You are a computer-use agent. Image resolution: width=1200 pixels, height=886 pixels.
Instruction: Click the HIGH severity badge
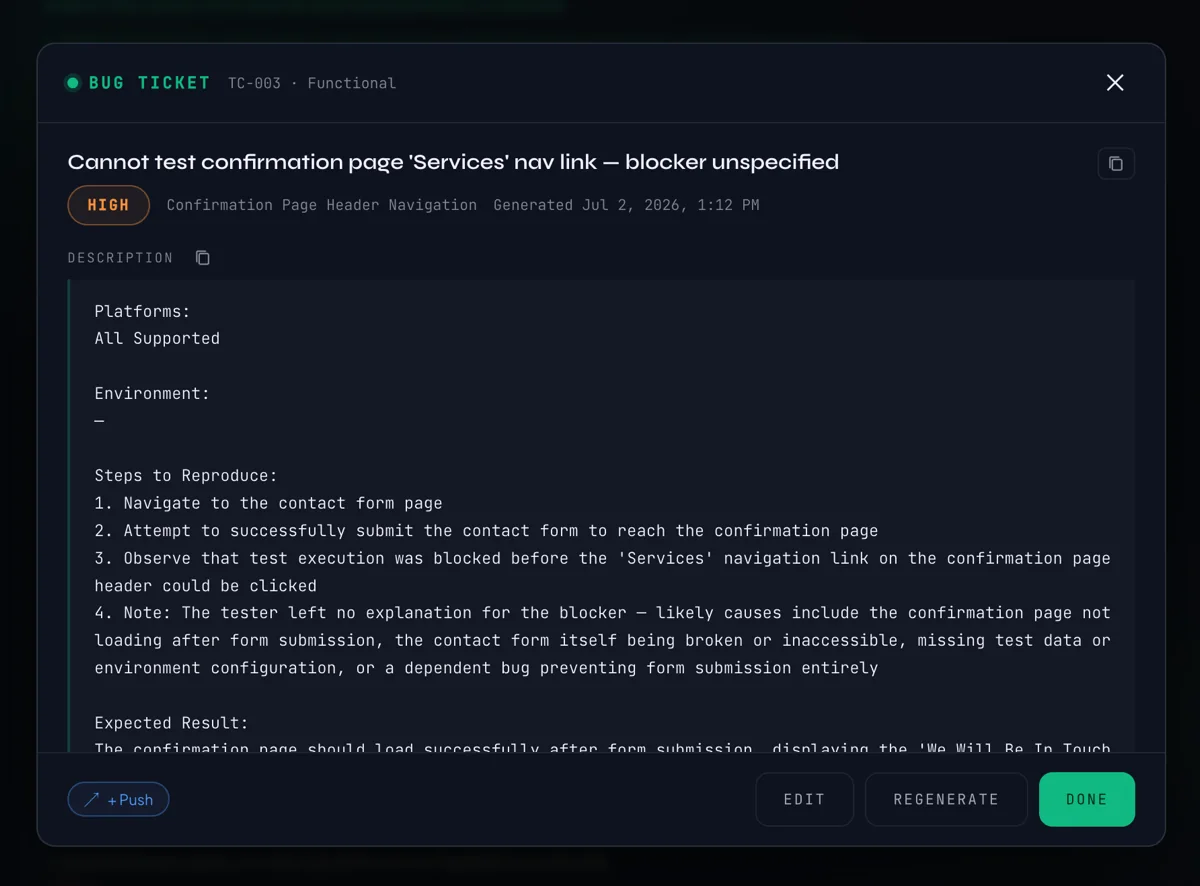108,205
